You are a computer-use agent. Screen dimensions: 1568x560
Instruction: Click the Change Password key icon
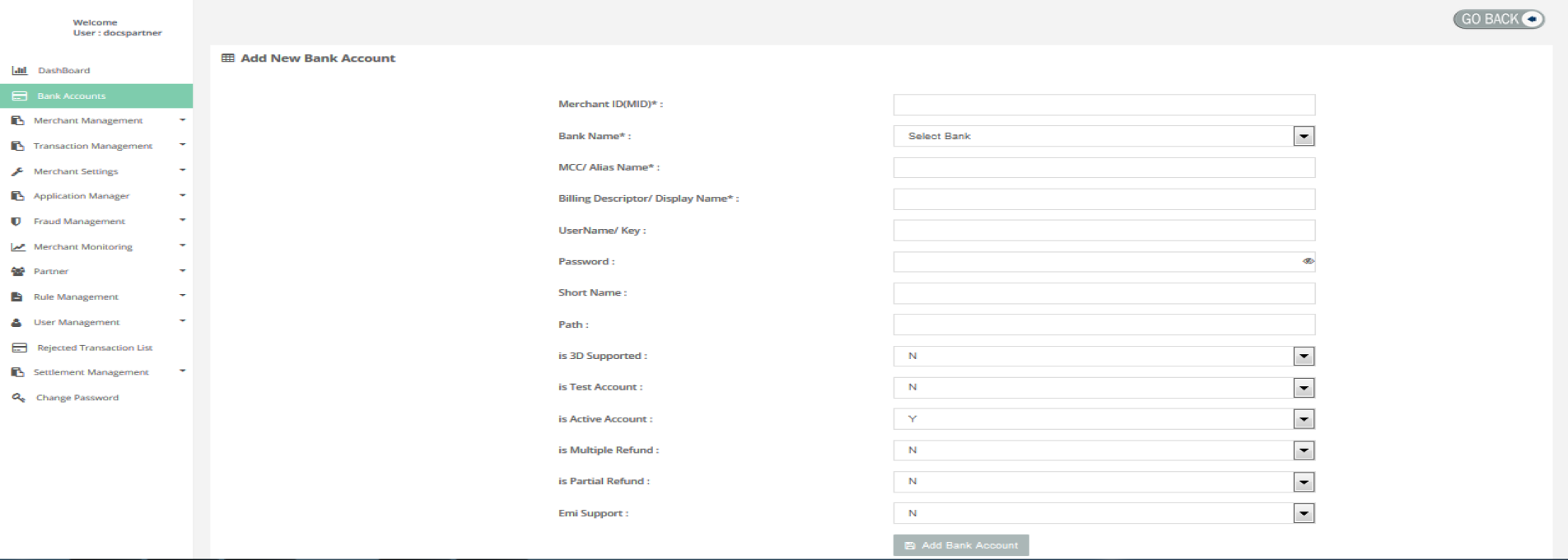point(18,398)
